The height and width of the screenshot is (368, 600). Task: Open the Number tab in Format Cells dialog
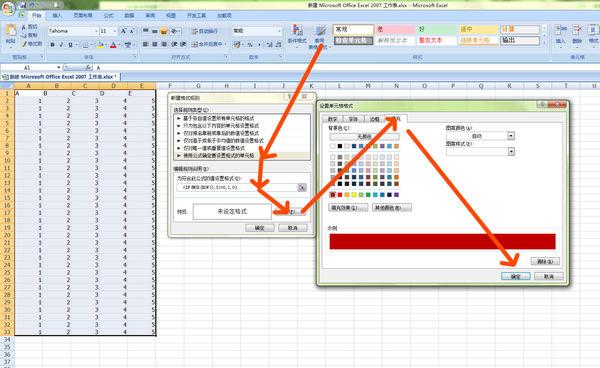[333, 119]
